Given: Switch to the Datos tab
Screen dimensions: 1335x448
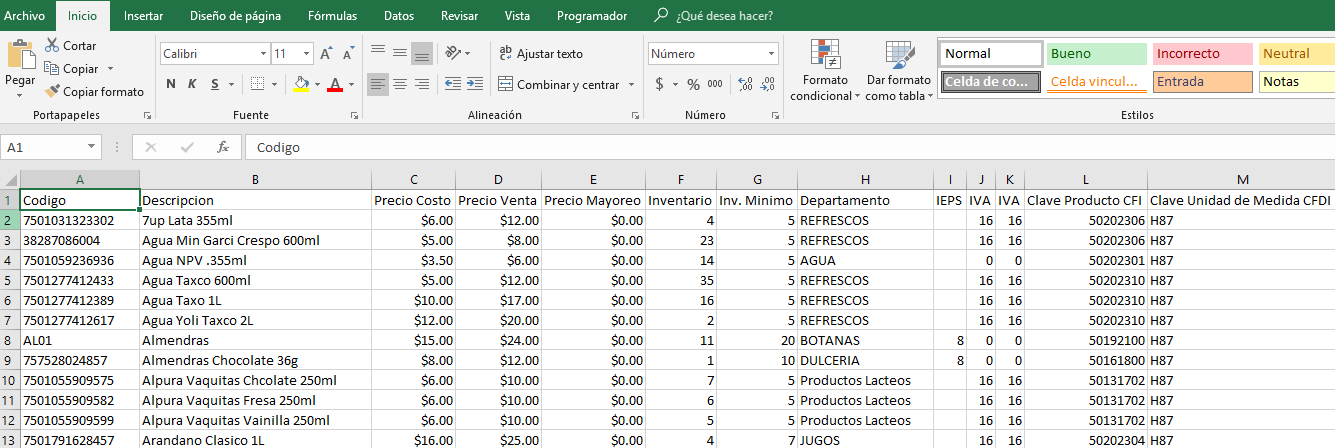Looking at the screenshot, I should (x=399, y=16).
